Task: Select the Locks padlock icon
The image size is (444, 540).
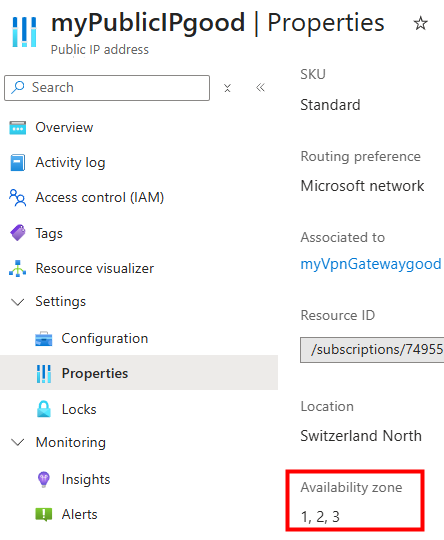Action: [44, 409]
